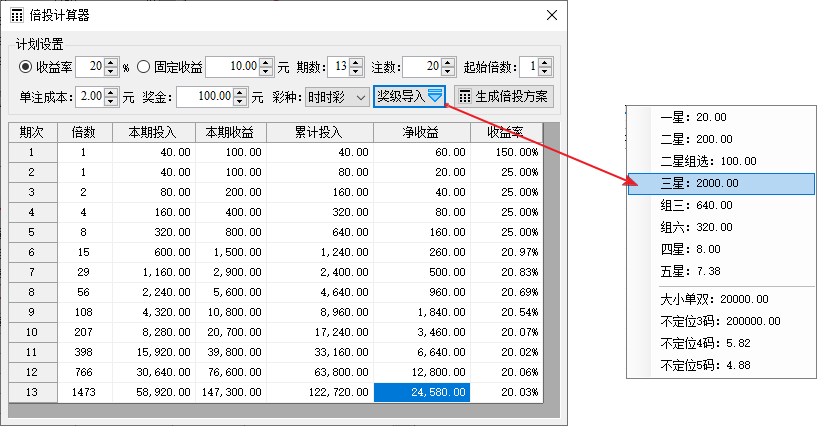Click the 净收益 column header

[421, 132]
